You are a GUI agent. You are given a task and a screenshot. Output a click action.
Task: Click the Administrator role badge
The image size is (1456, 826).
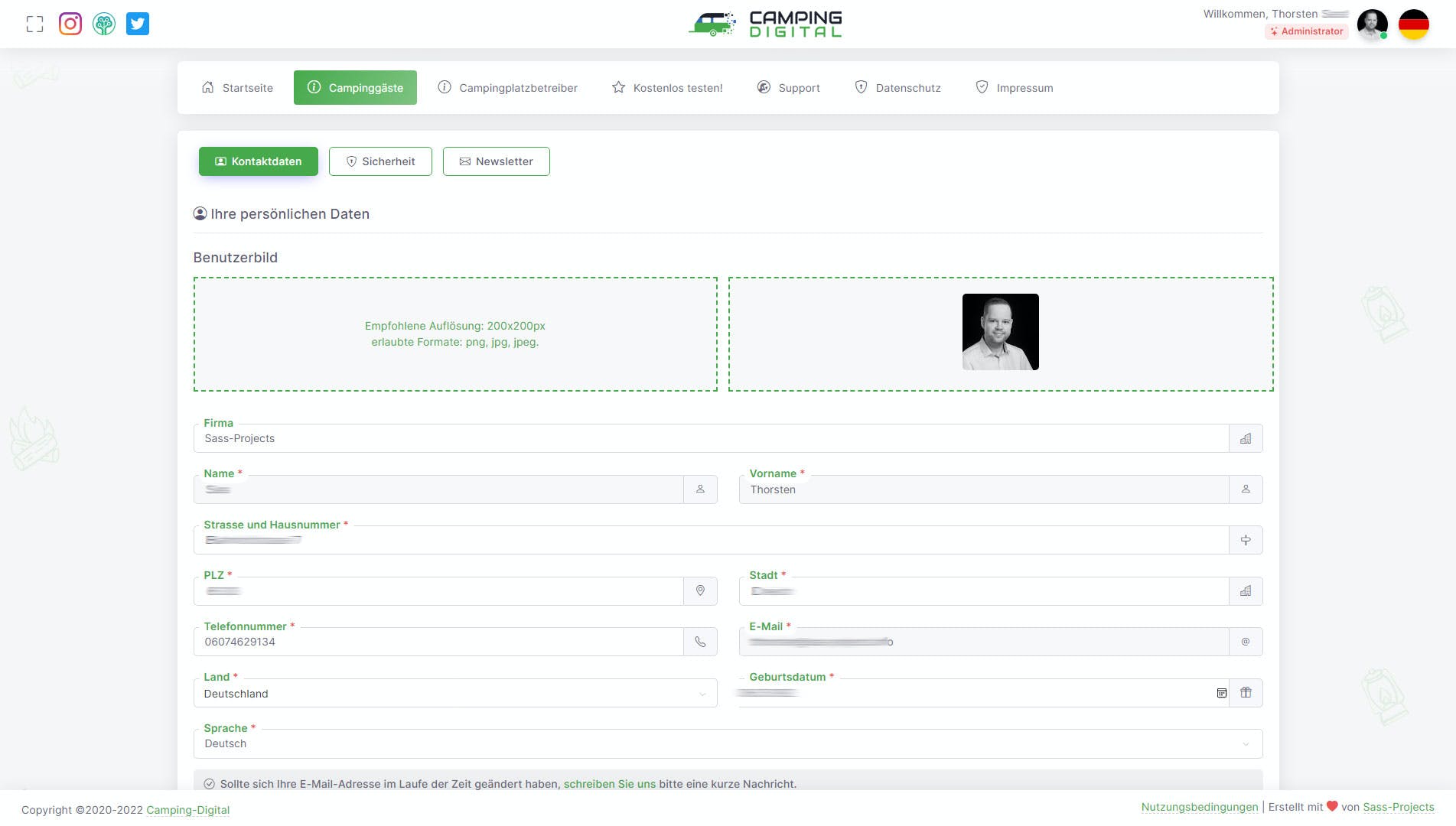[1306, 31]
